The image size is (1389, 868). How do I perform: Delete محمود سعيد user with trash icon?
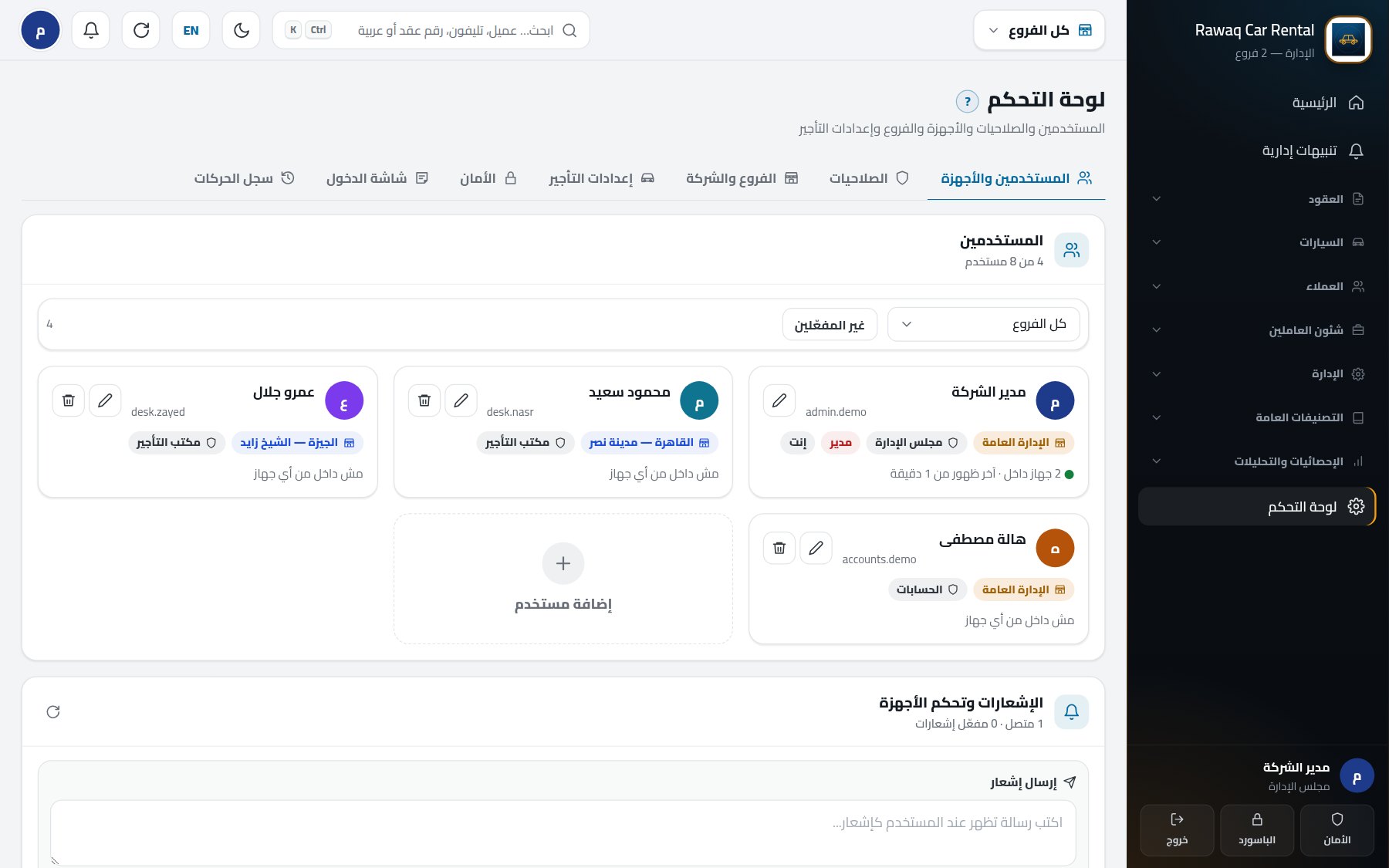pyautogui.click(x=424, y=400)
